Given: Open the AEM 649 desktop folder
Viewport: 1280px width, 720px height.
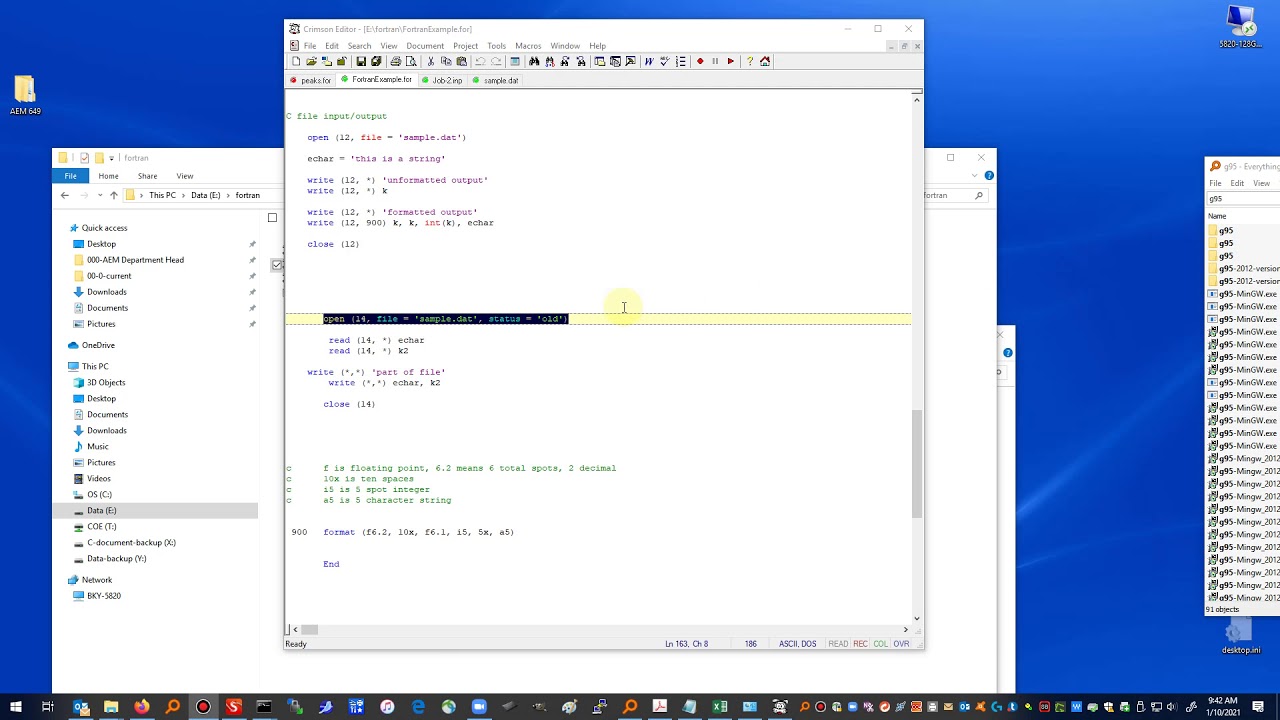Looking at the screenshot, I should coord(25,95).
